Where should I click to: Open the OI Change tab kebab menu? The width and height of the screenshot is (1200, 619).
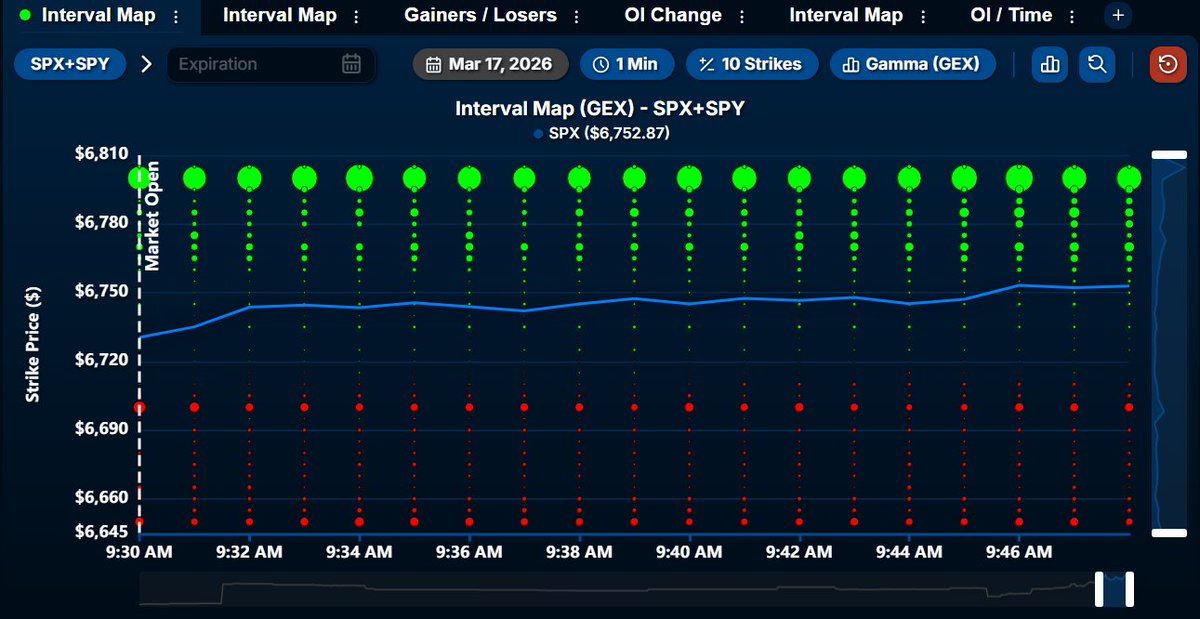(741, 17)
